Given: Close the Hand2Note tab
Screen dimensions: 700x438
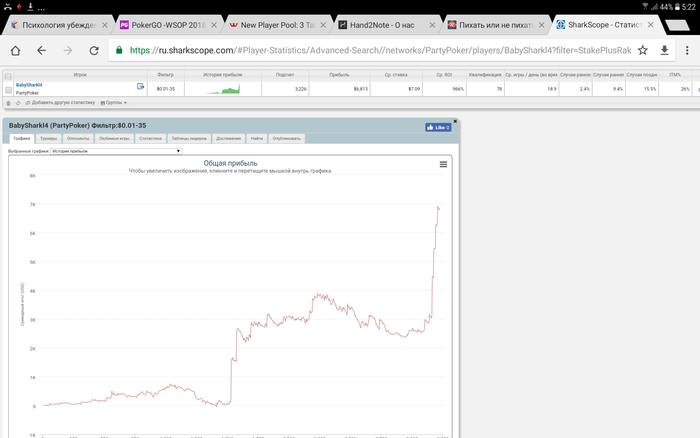Looking at the screenshot, I should point(432,25).
